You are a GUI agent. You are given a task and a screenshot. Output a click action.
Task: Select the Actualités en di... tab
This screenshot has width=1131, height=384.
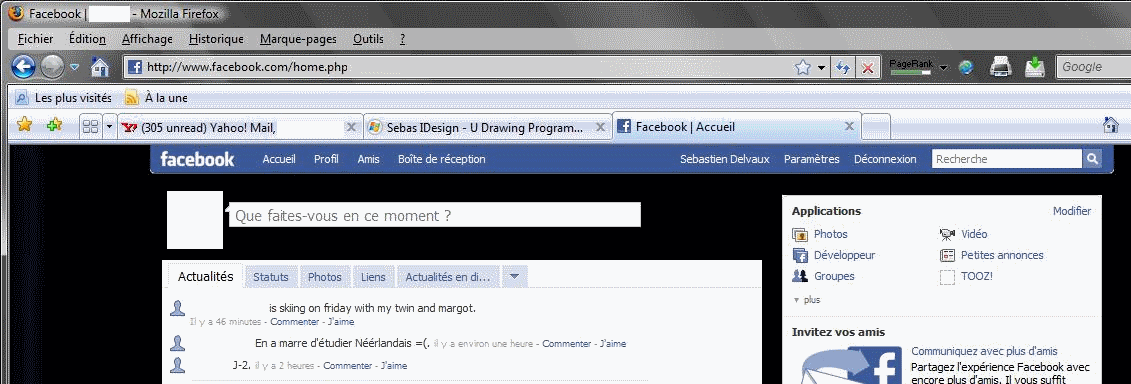(x=447, y=276)
